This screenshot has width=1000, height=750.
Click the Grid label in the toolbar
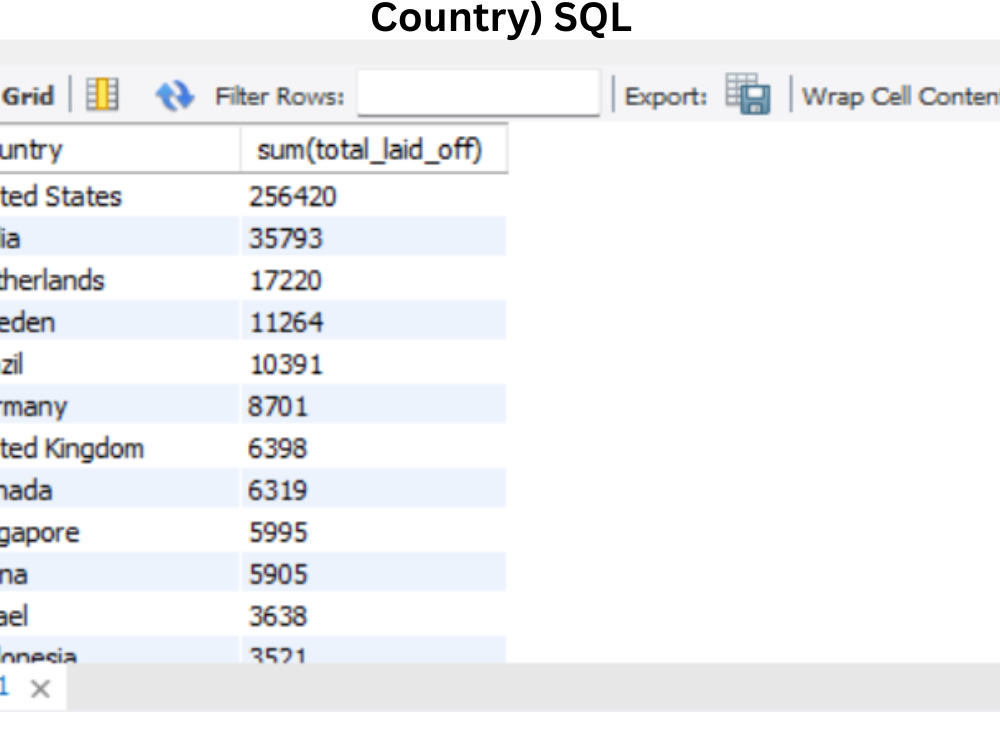point(27,96)
